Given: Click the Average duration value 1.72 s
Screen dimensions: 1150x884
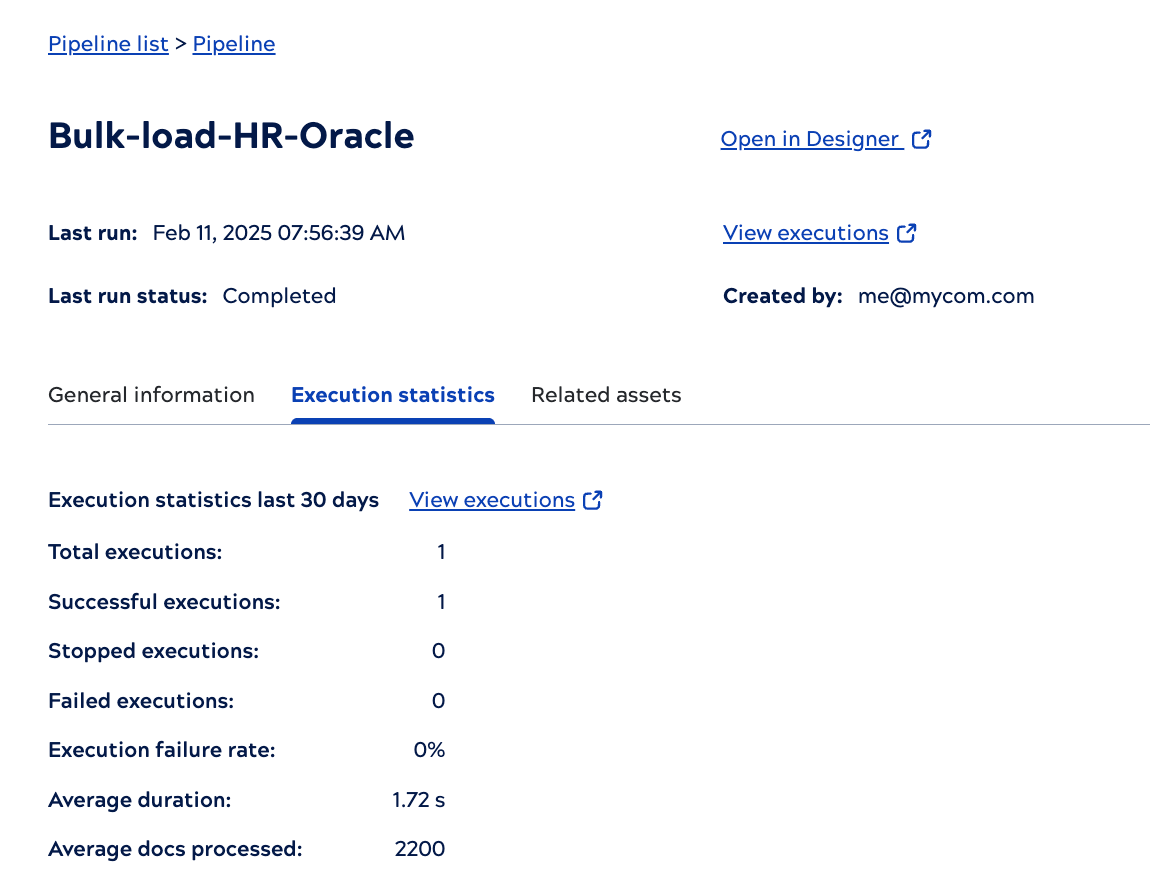Looking at the screenshot, I should point(417,799).
